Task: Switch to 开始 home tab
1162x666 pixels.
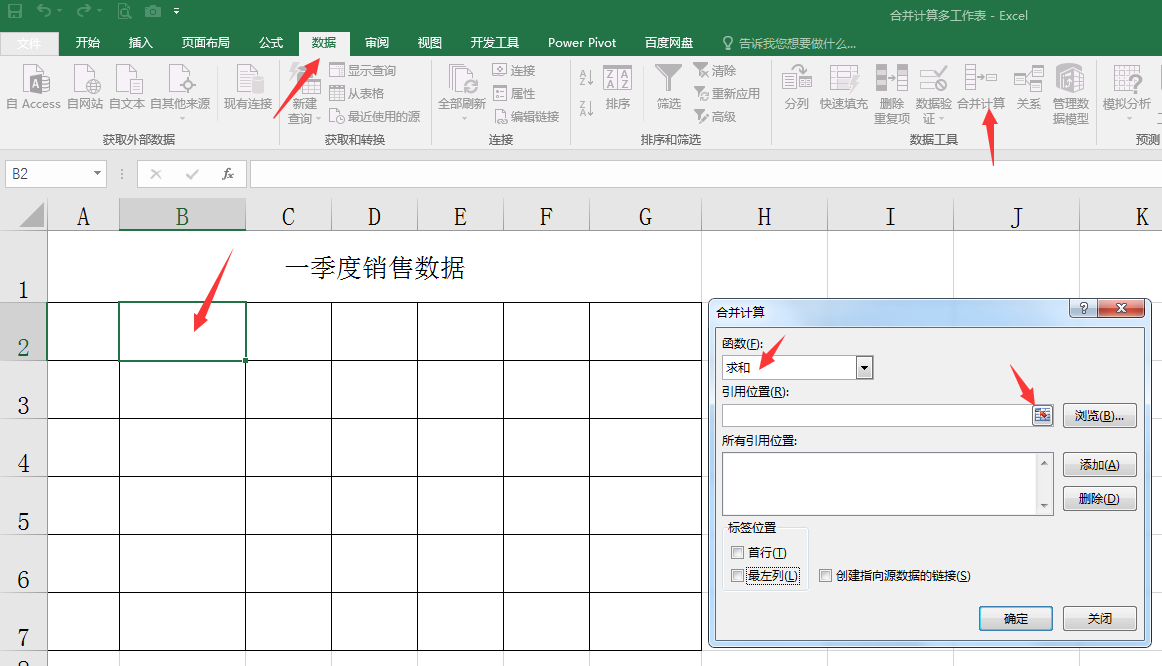Action: pos(87,43)
